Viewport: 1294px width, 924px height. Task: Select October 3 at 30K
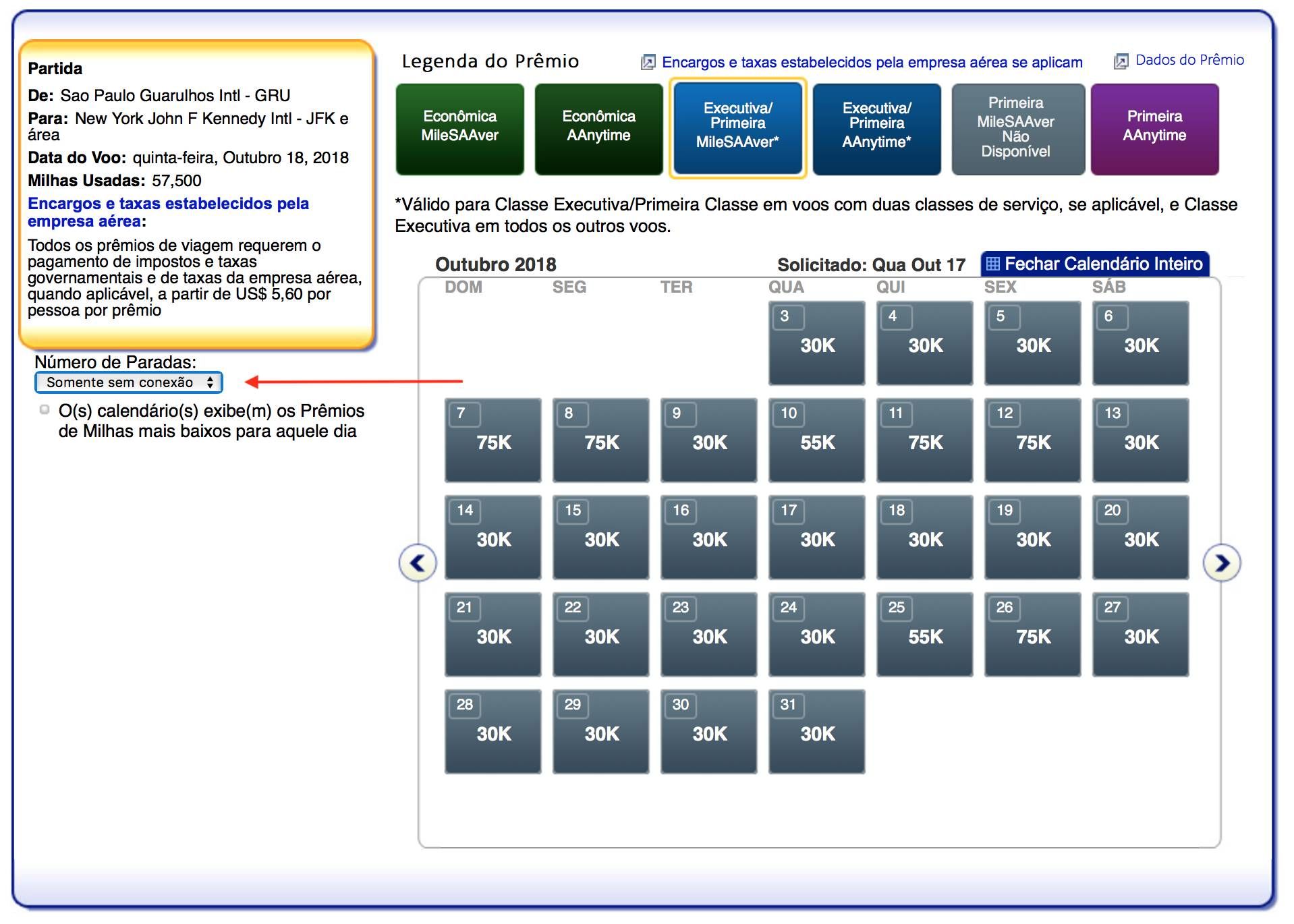click(x=816, y=343)
